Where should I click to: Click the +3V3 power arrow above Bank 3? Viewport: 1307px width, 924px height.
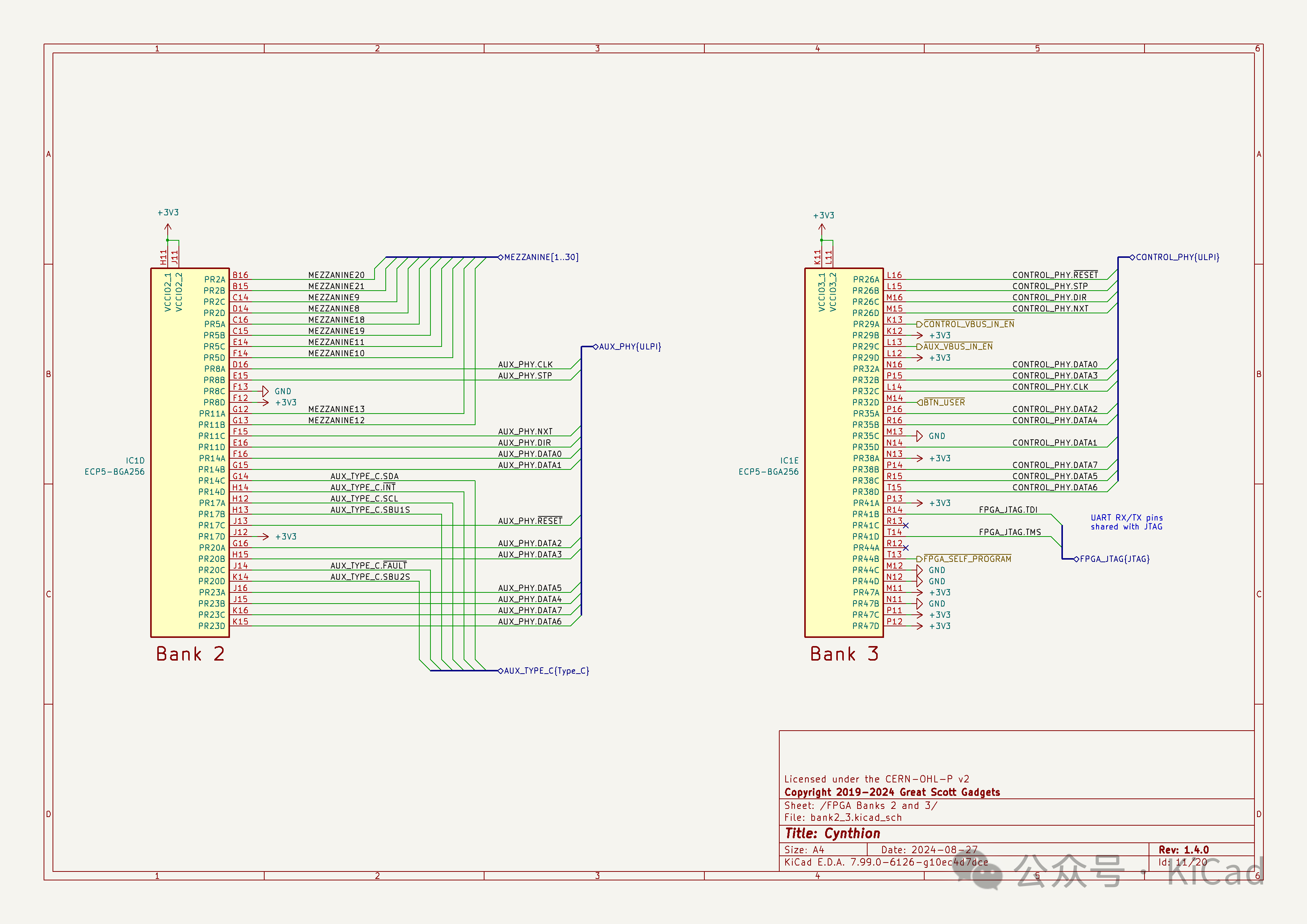pos(821,228)
